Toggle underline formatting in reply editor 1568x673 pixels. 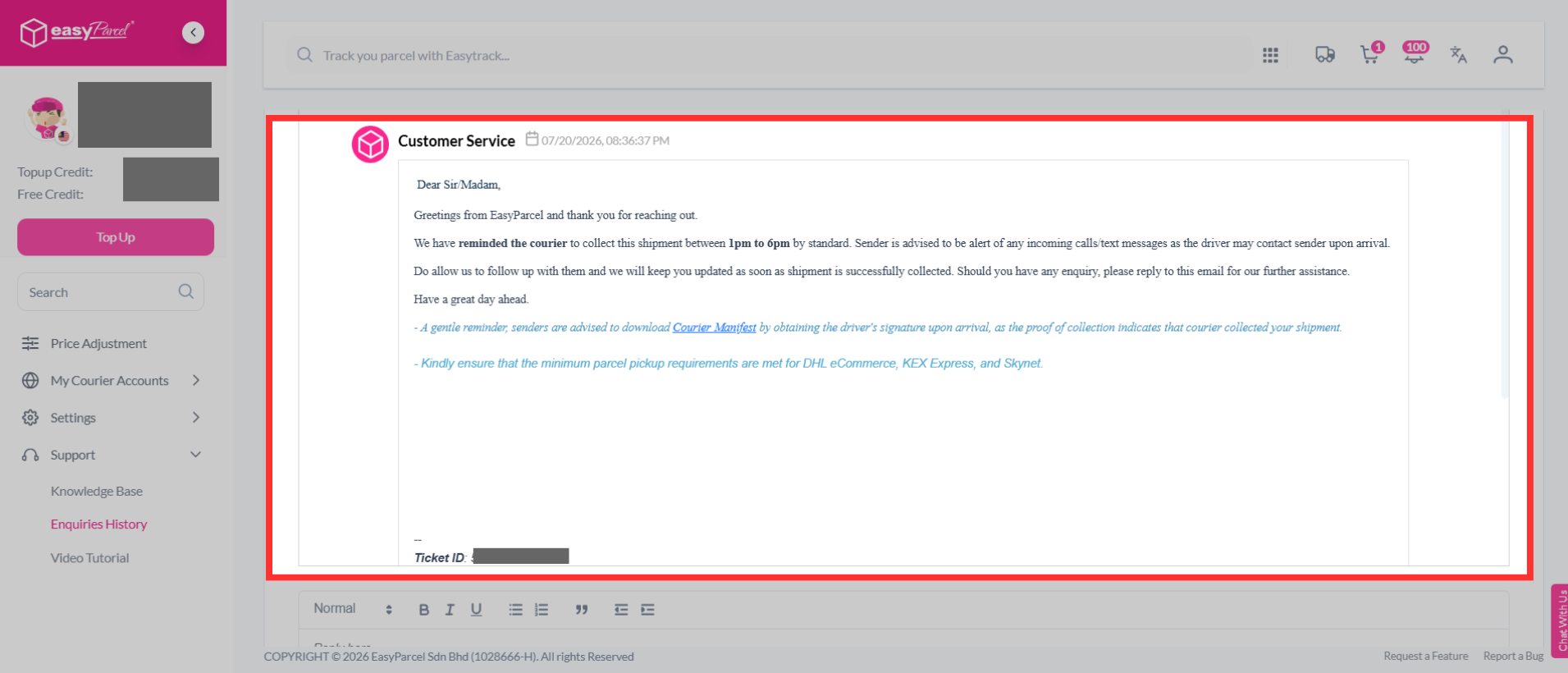(476, 610)
